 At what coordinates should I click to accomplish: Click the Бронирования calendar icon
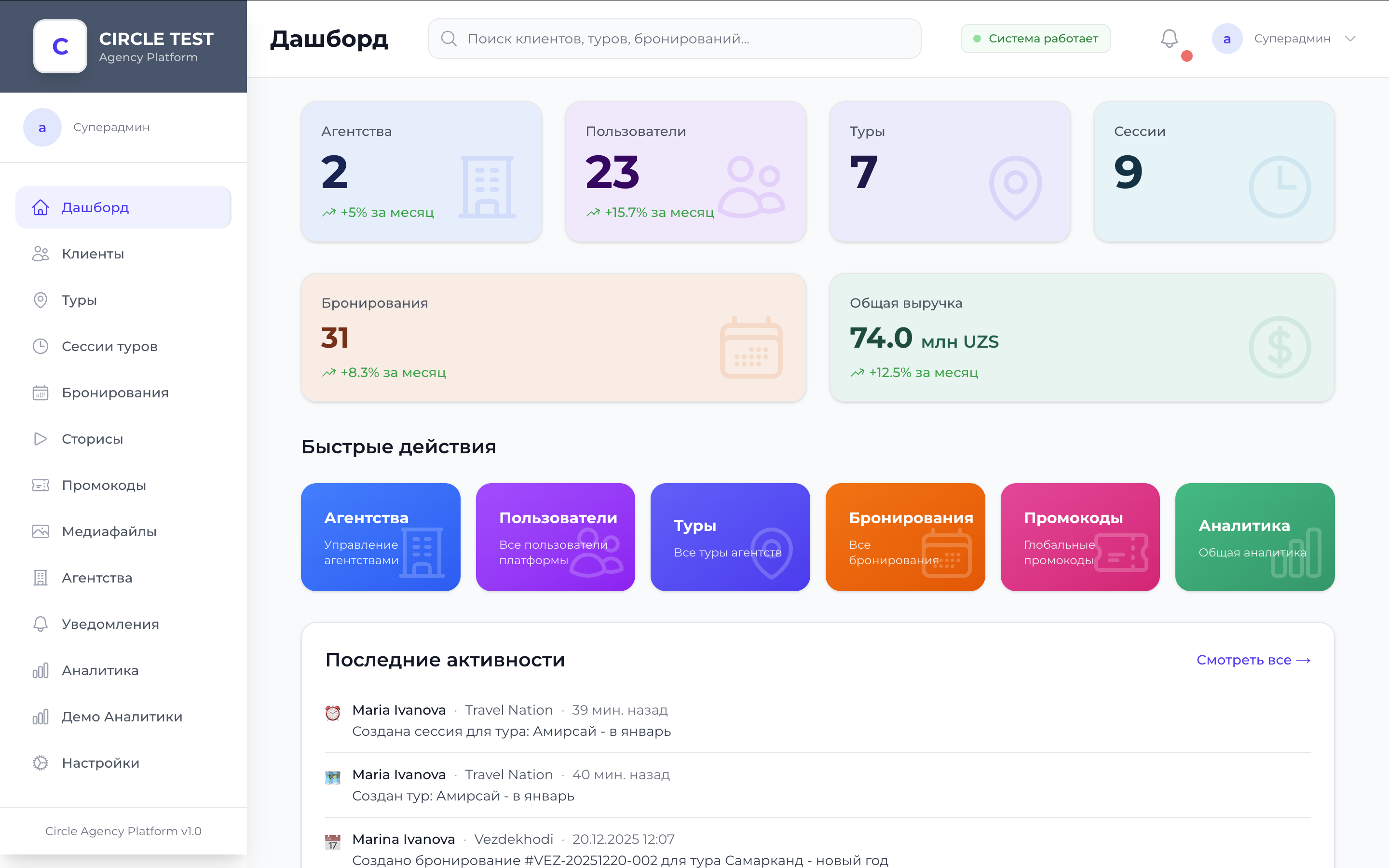click(x=40, y=393)
